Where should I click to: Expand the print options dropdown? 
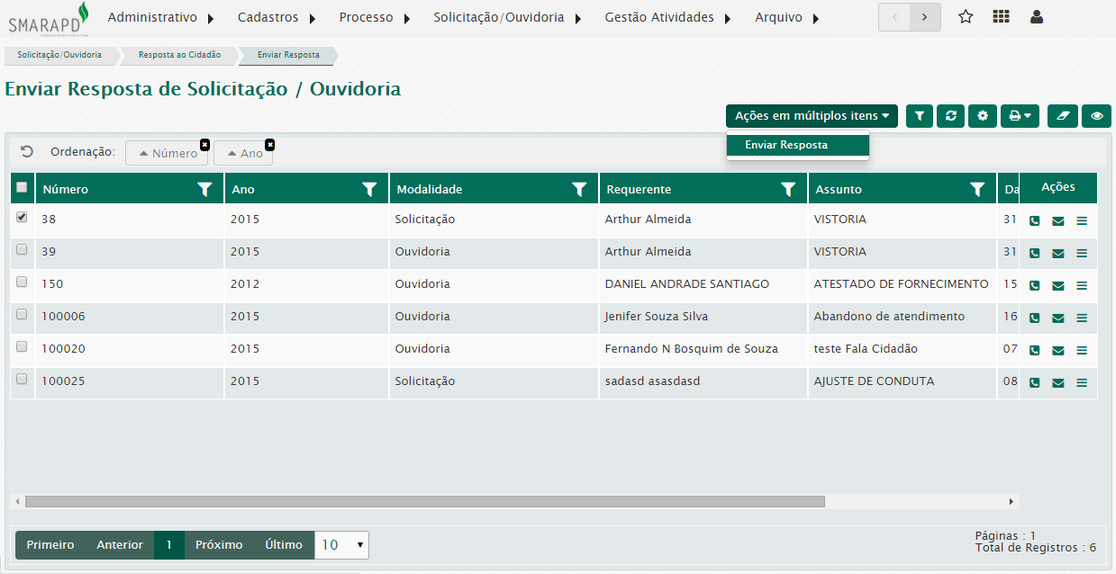coord(1019,116)
